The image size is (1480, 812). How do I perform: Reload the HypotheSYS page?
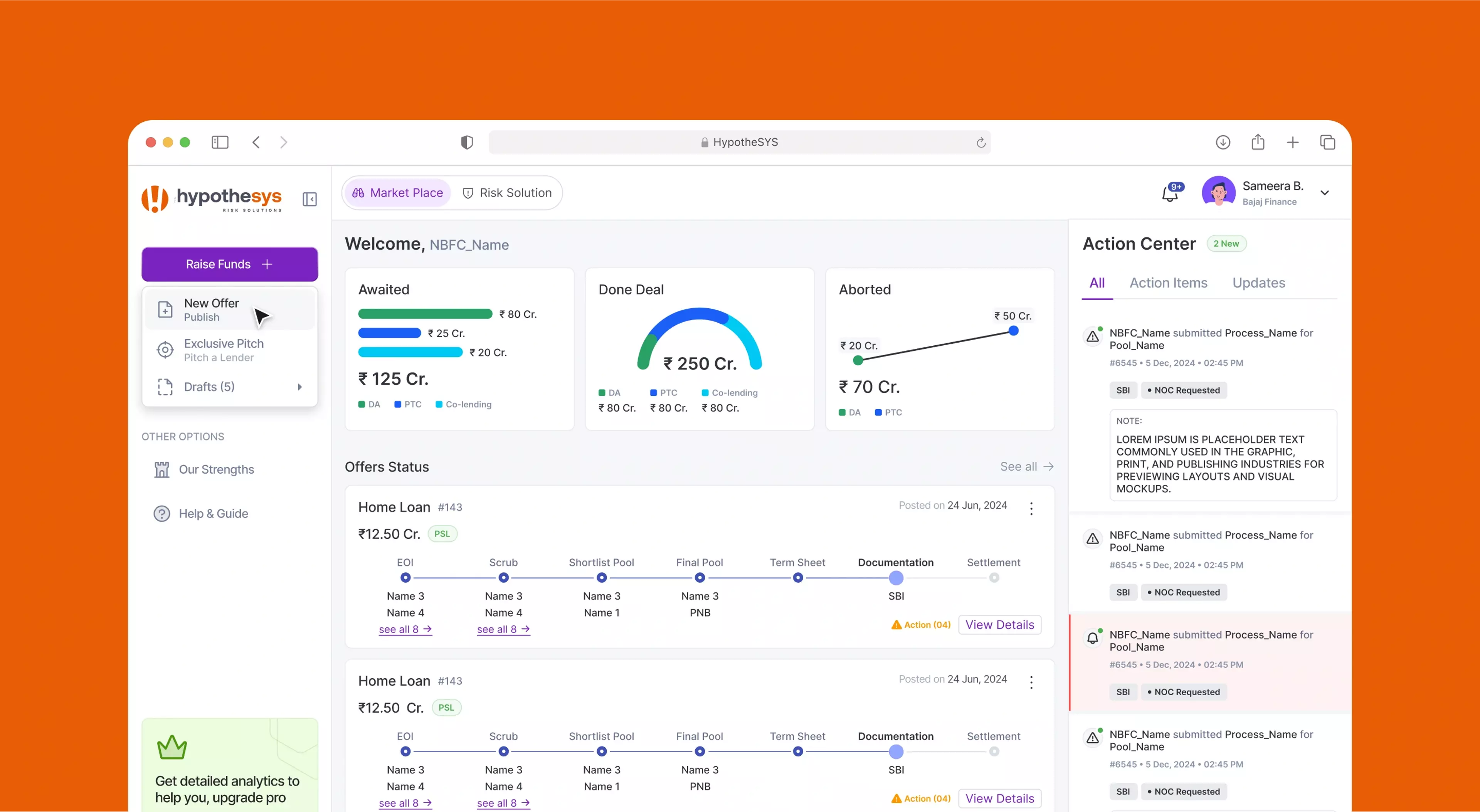pos(981,143)
